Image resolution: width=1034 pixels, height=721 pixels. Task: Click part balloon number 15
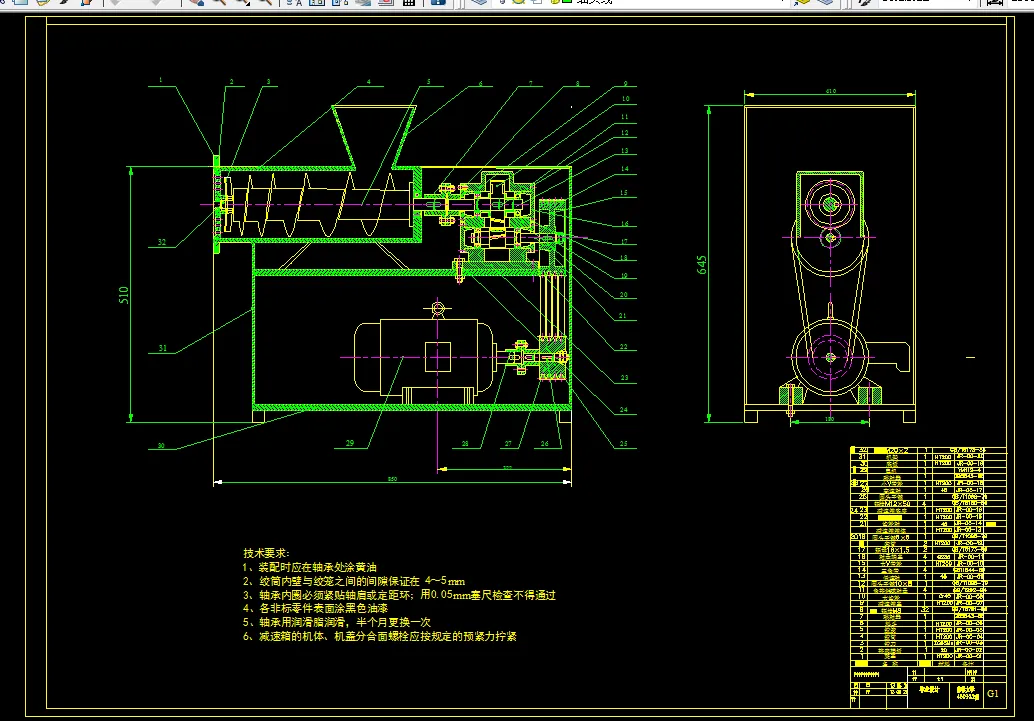(x=624, y=193)
